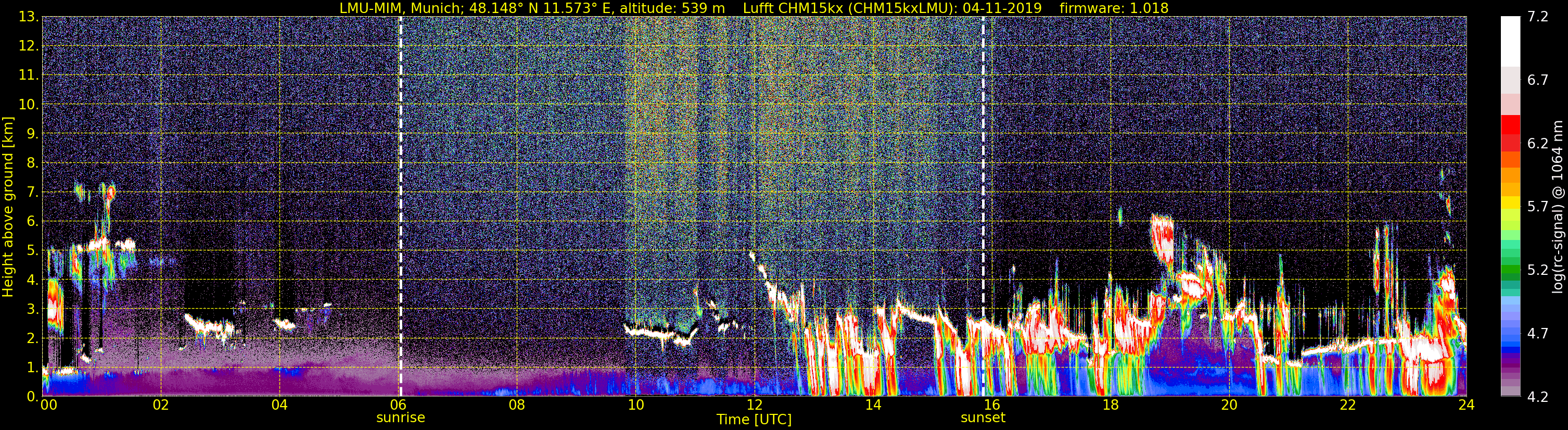
Task: Click the height tick label '3.'
Action: 32,309
